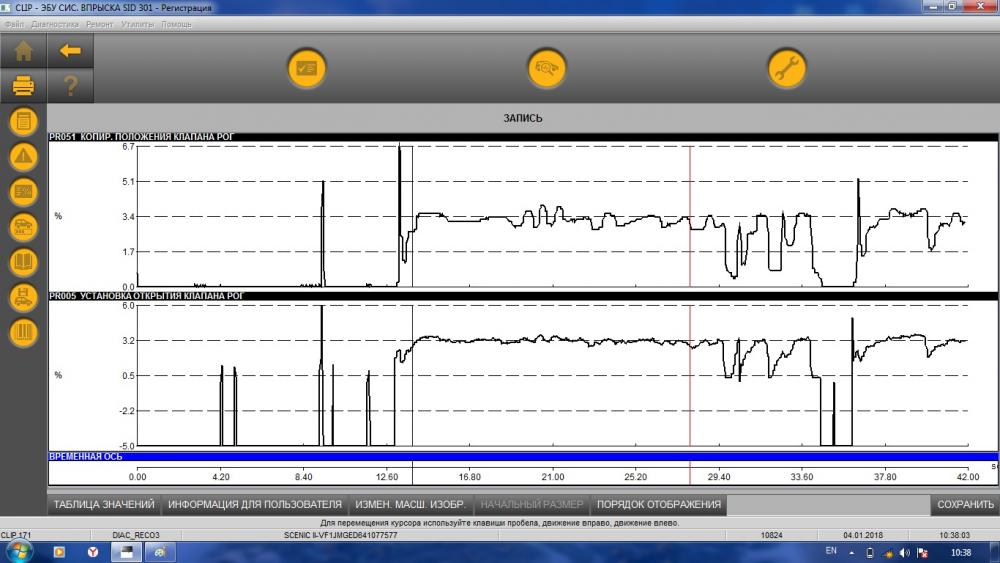Select the warning triangle sidebar icon
Image resolution: width=1000 pixels, height=563 pixels.
(24, 156)
